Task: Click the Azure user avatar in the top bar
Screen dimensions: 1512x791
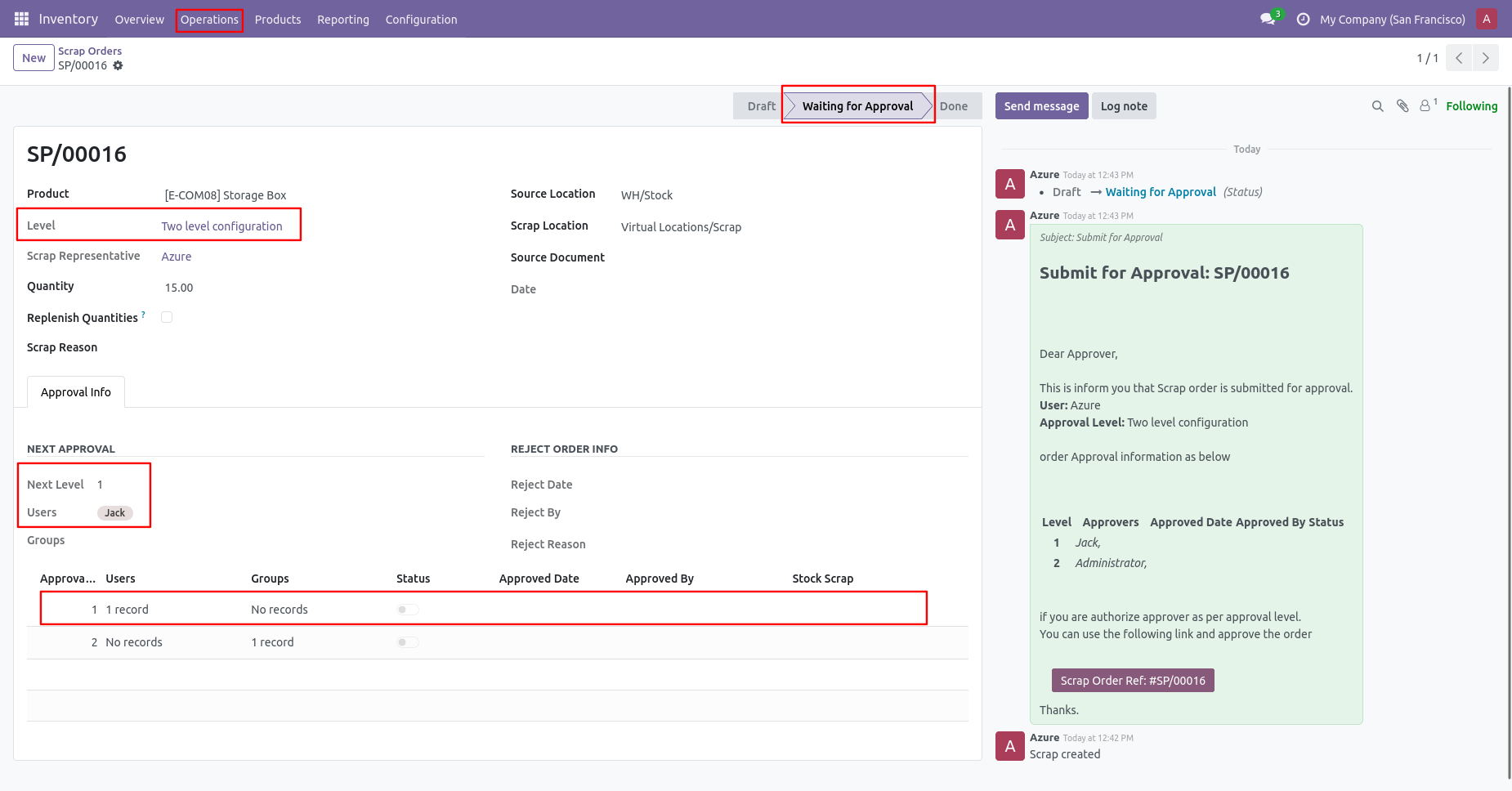Action: tap(1487, 19)
